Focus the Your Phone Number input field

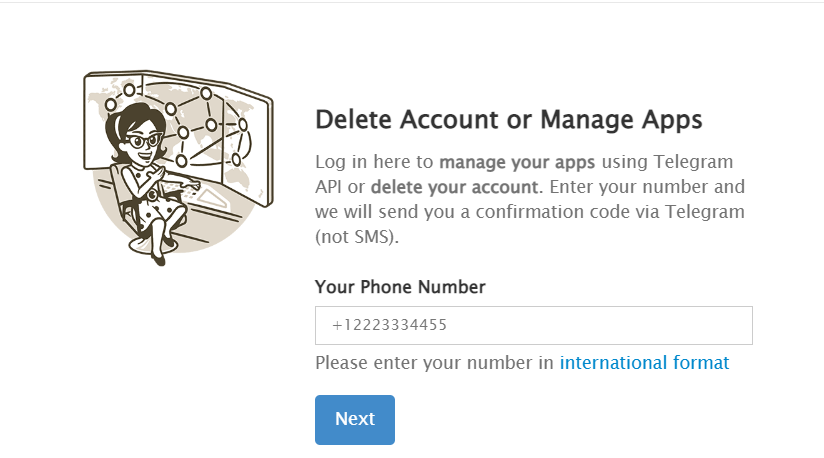click(533, 325)
